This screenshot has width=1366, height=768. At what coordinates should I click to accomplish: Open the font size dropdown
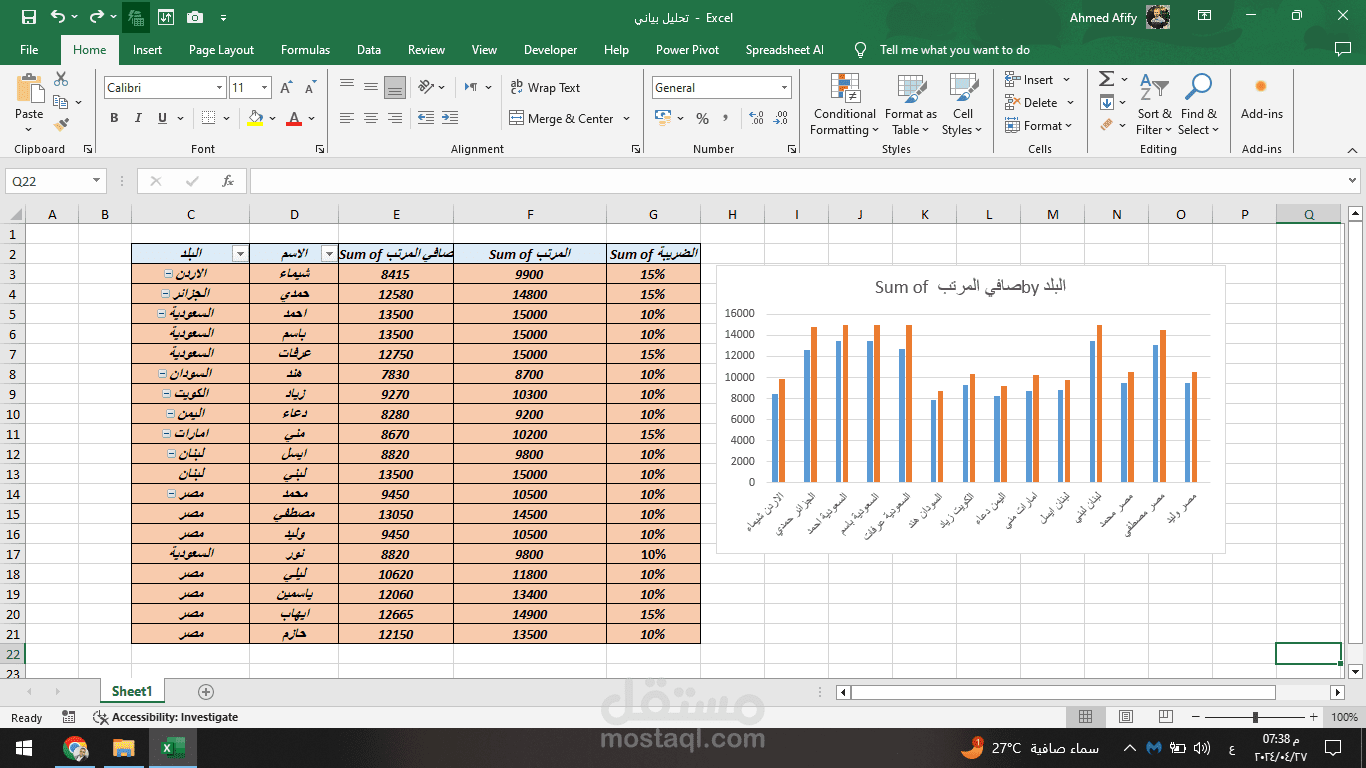(264, 87)
